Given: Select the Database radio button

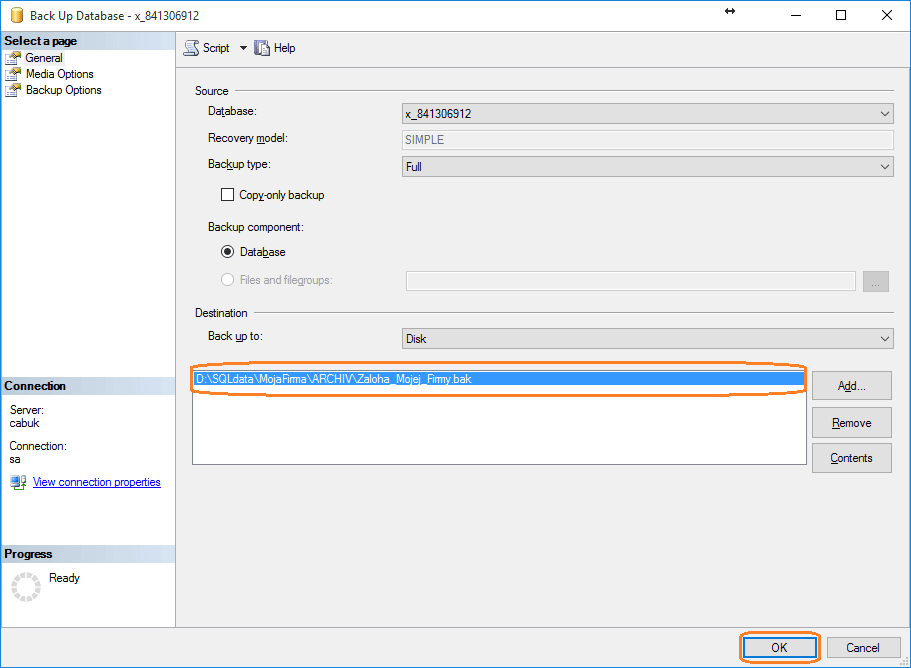Looking at the screenshot, I should [x=227, y=252].
